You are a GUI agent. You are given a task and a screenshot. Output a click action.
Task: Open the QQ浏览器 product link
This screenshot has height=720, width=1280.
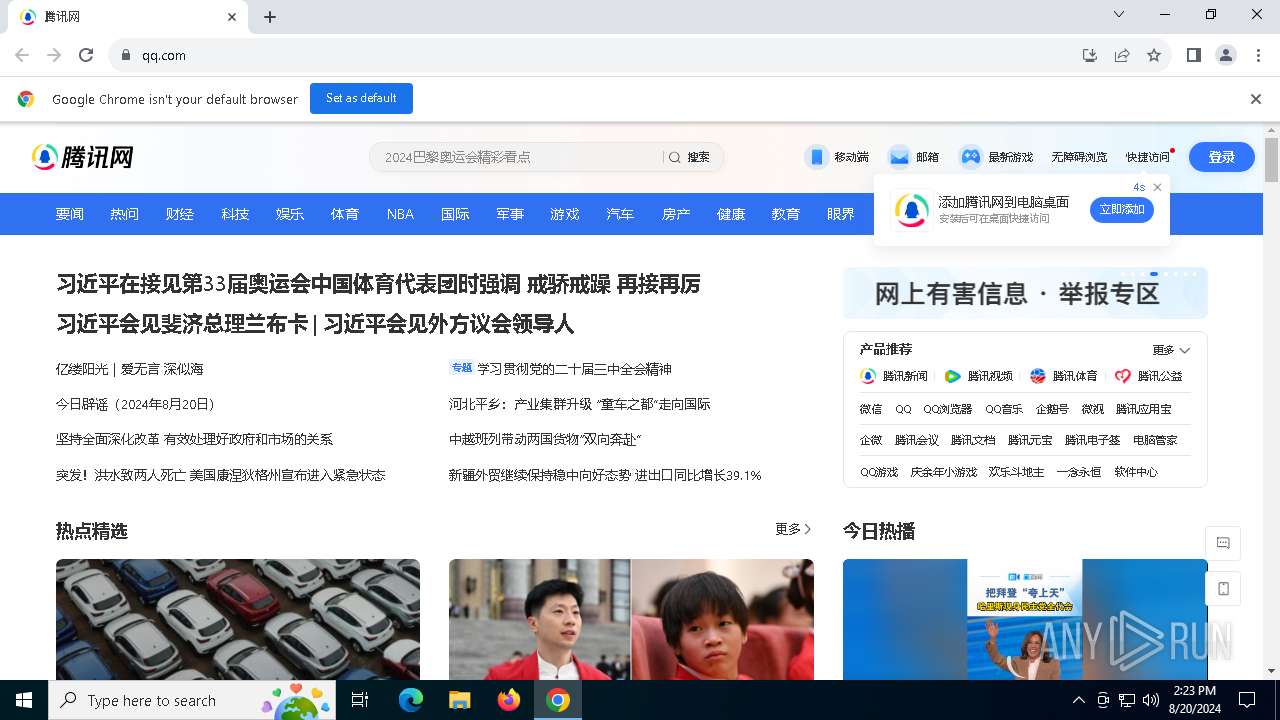coord(947,409)
